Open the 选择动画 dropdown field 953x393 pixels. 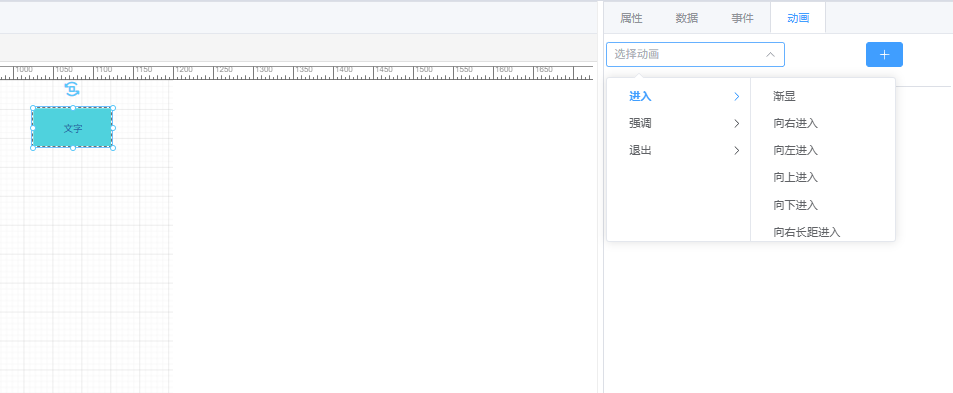695,55
